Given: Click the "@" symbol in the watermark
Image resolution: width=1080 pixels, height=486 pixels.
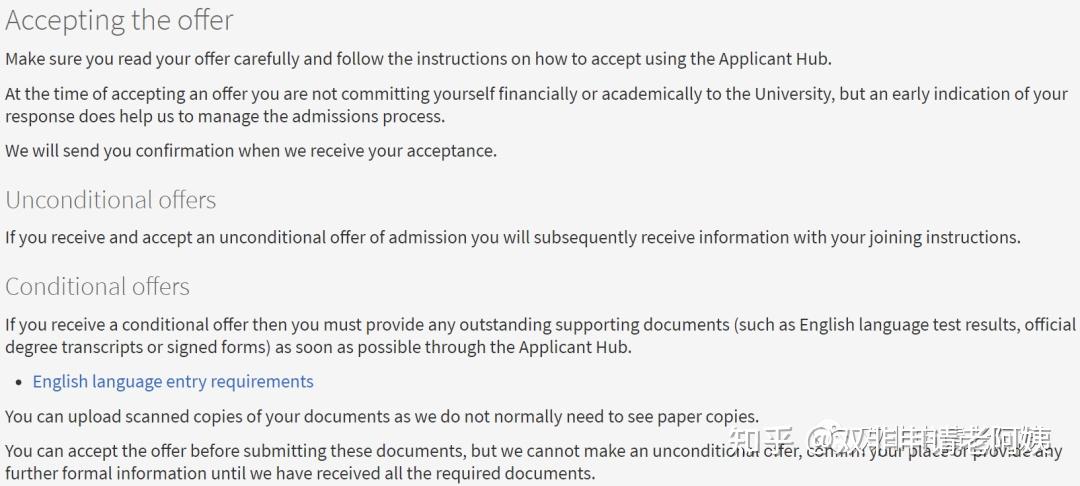Looking at the screenshot, I should pos(821,440).
